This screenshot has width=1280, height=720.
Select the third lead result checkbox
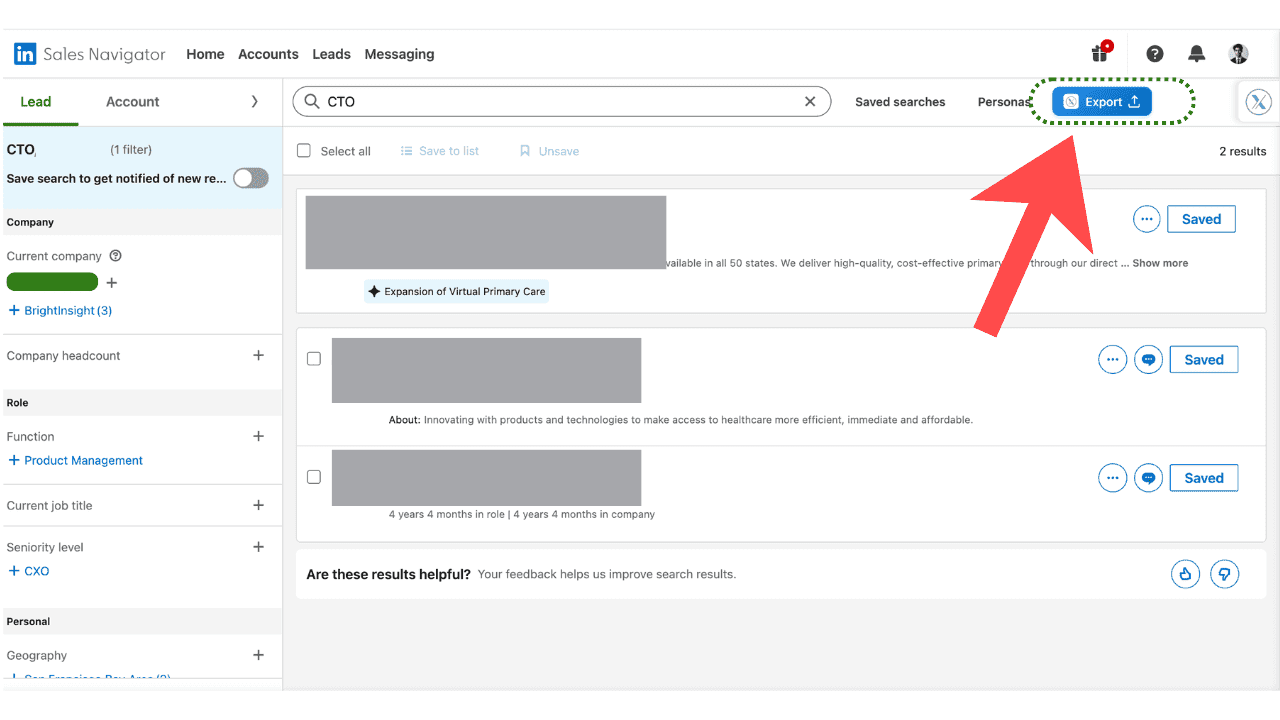[x=314, y=477]
